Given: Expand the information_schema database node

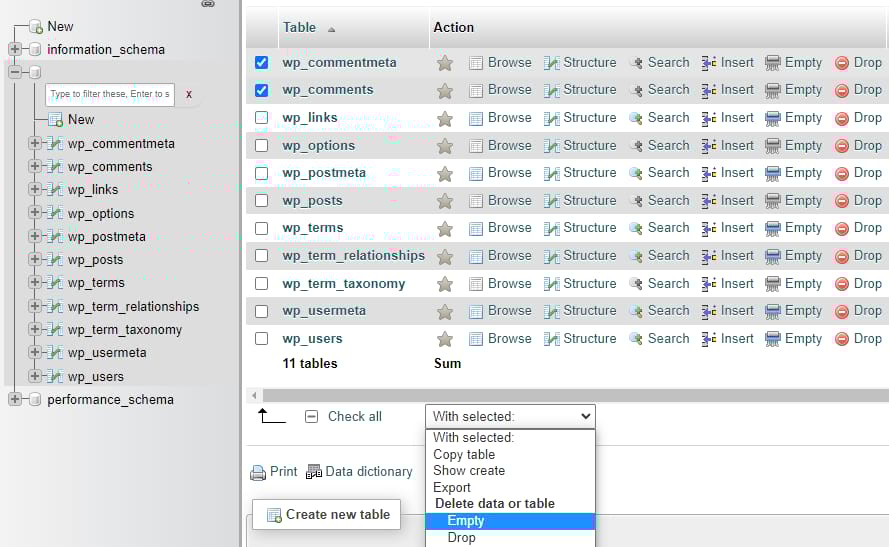Looking at the screenshot, I should point(15,49).
